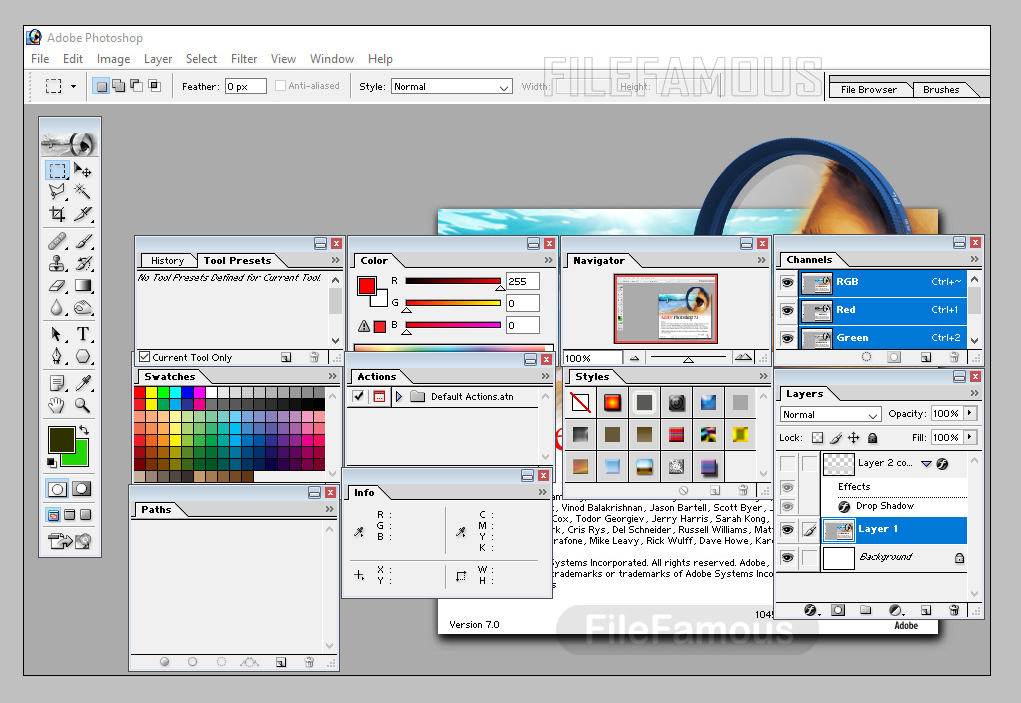Select the Magic Wand tool
This screenshot has width=1021, height=703.
tap(82, 191)
